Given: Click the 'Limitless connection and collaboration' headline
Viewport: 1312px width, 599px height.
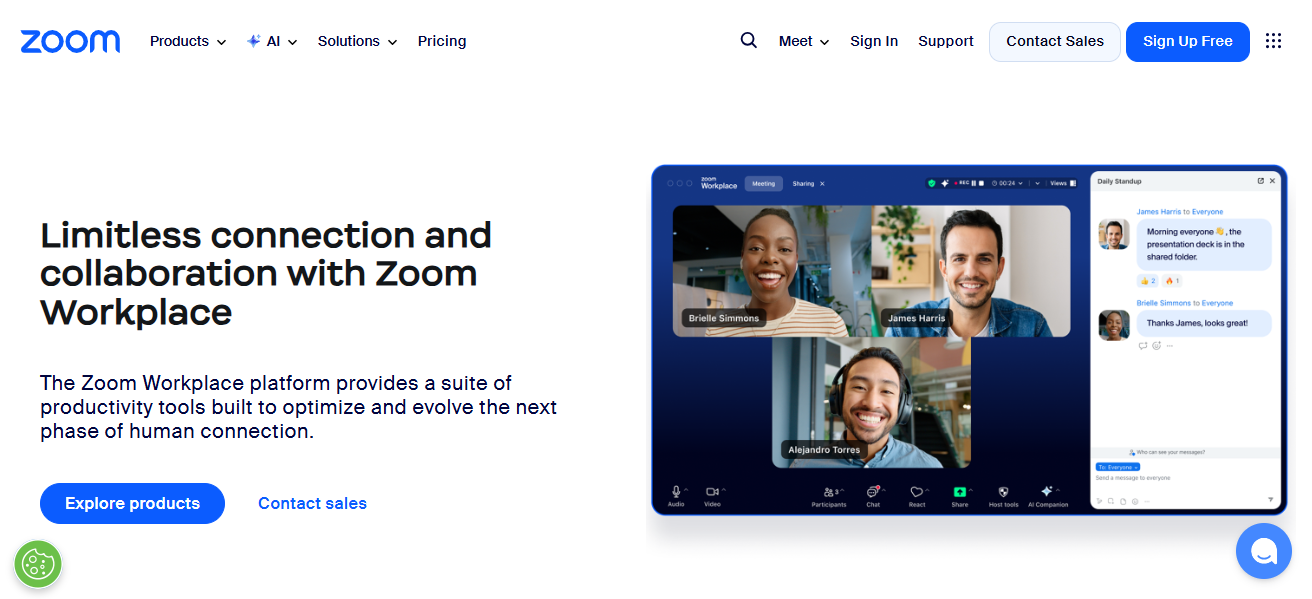Looking at the screenshot, I should pos(266,273).
